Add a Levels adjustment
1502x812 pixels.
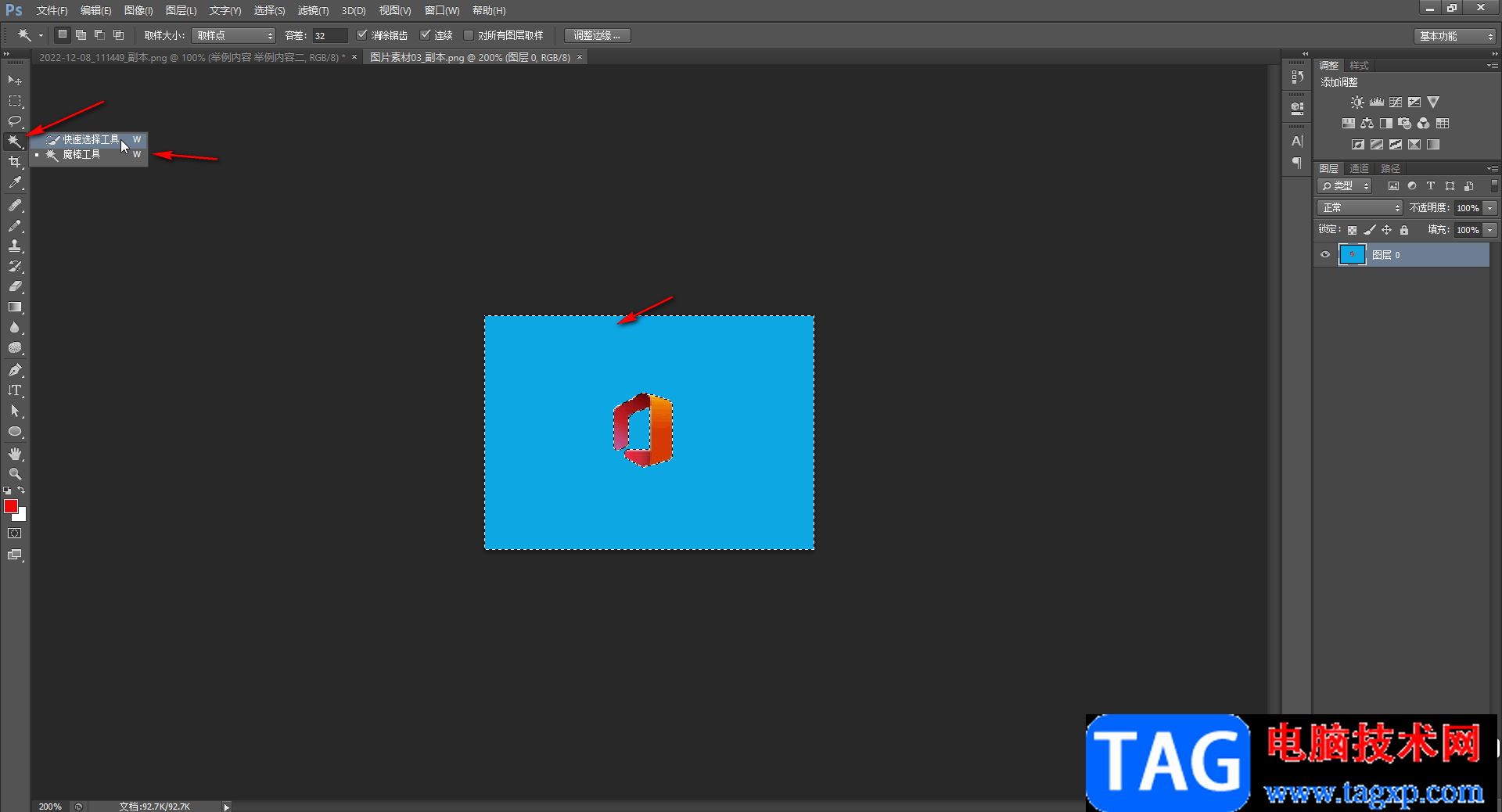point(1376,102)
